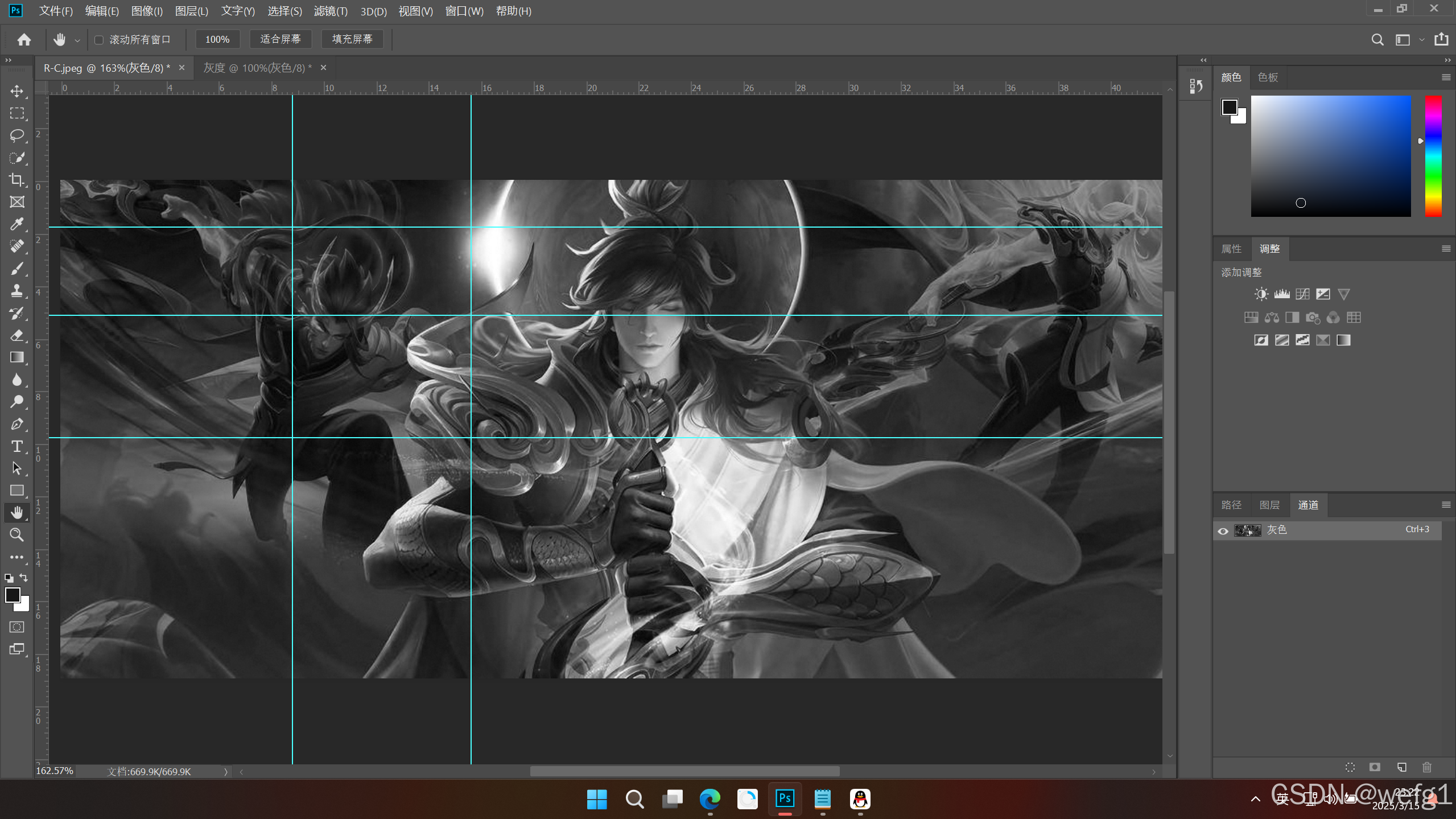
Task: Toggle Quick Mask mode icon
Action: [17, 627]
